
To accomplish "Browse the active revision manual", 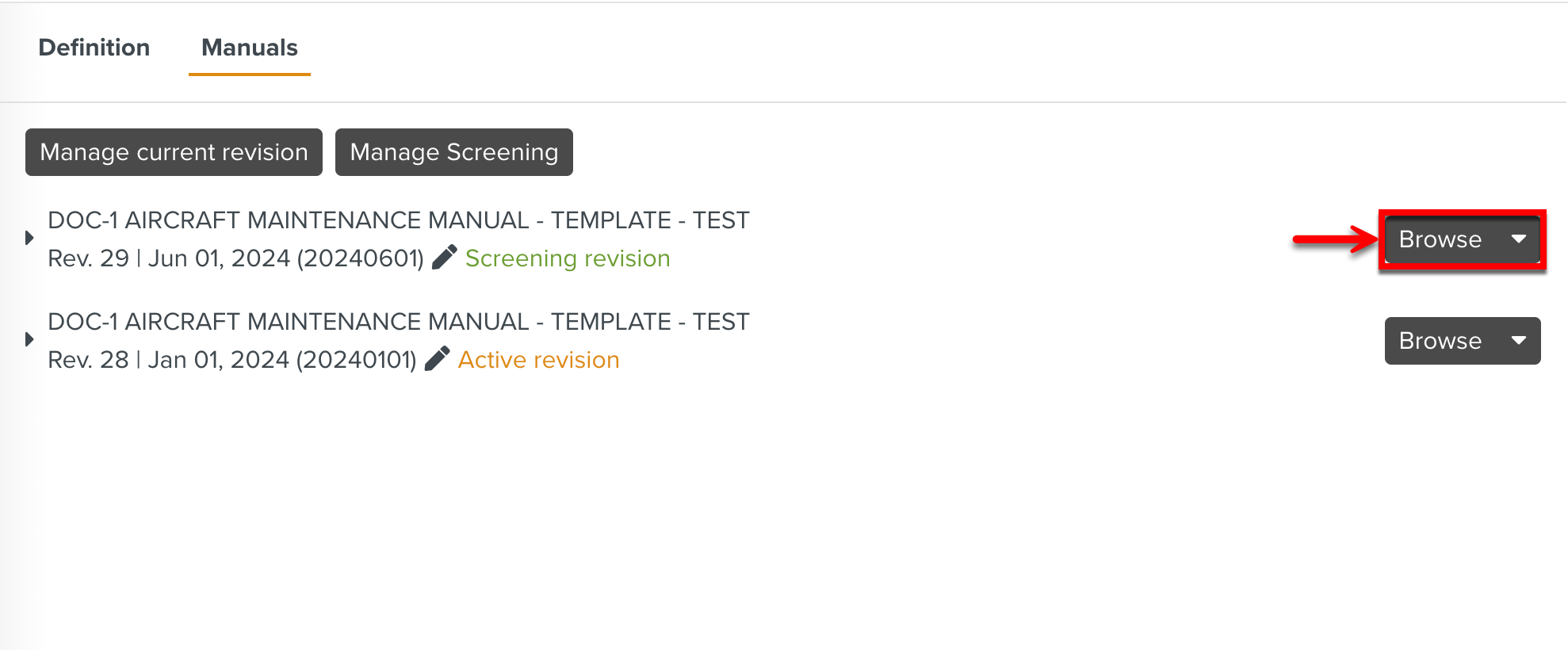I will click(x=1440, y=340).
